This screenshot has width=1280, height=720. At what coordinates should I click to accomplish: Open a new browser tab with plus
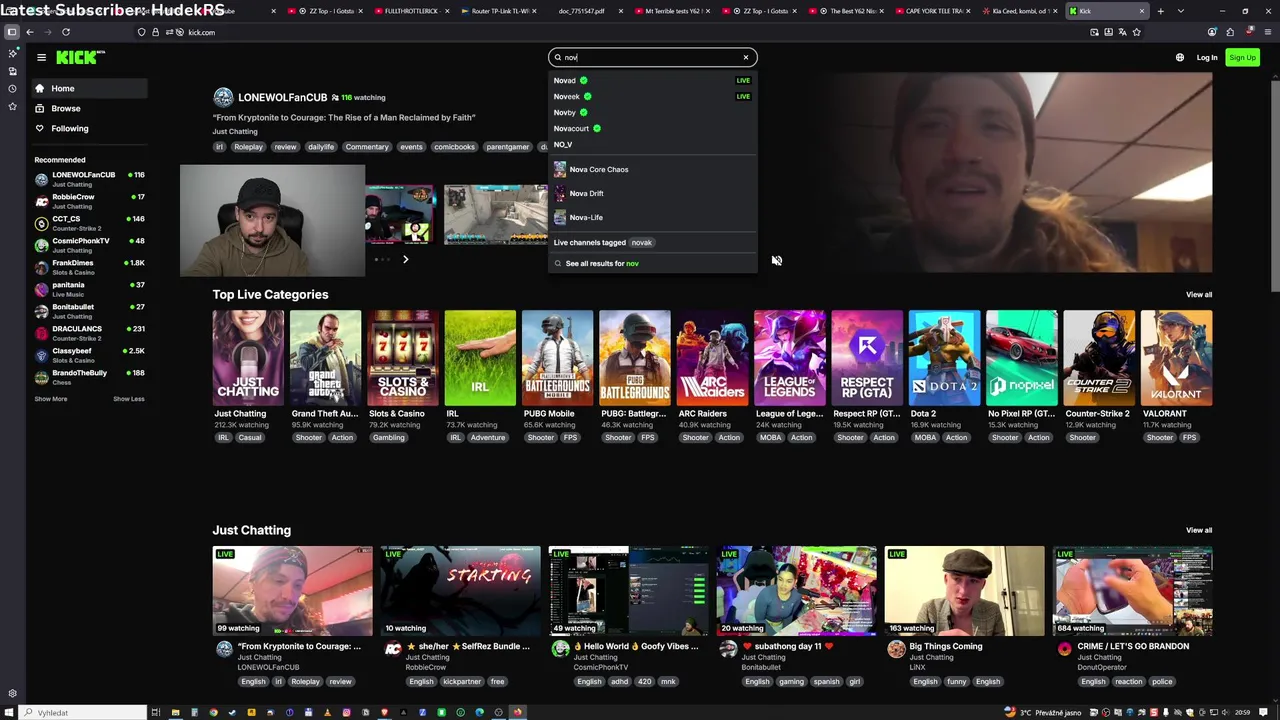[1160, 11]
